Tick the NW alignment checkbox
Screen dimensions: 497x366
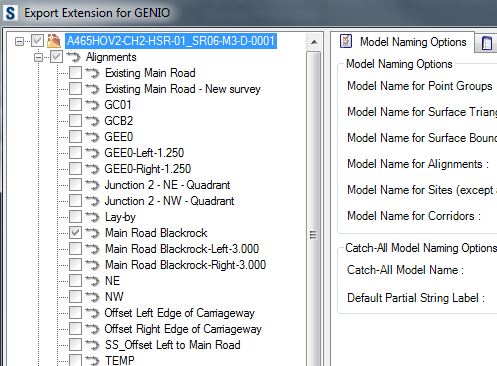tap(75, 297)
